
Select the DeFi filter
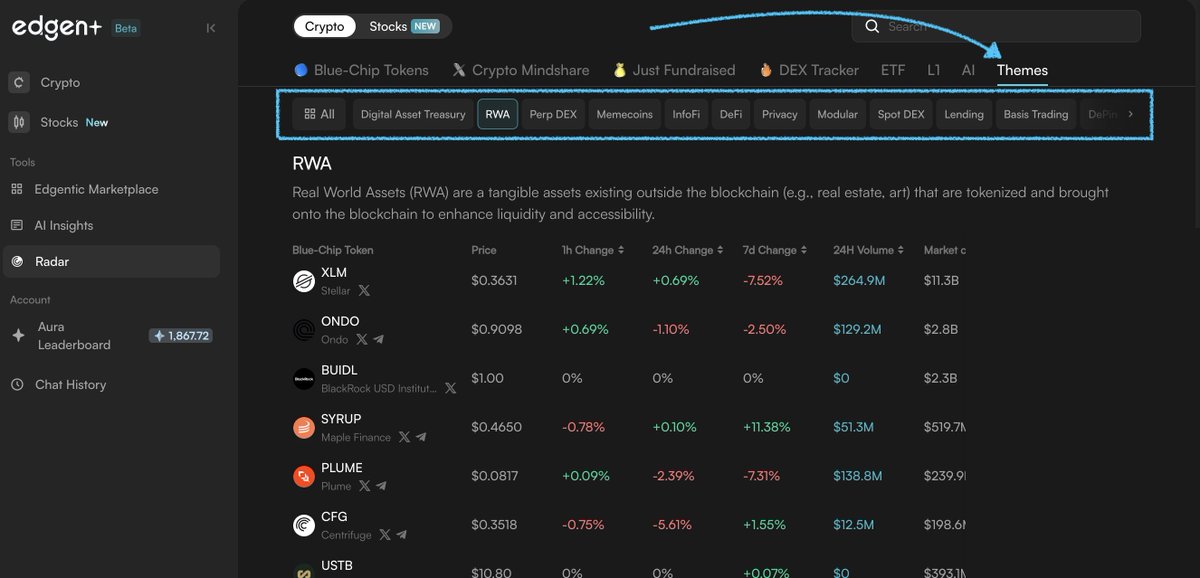click(x=731, y=114)
